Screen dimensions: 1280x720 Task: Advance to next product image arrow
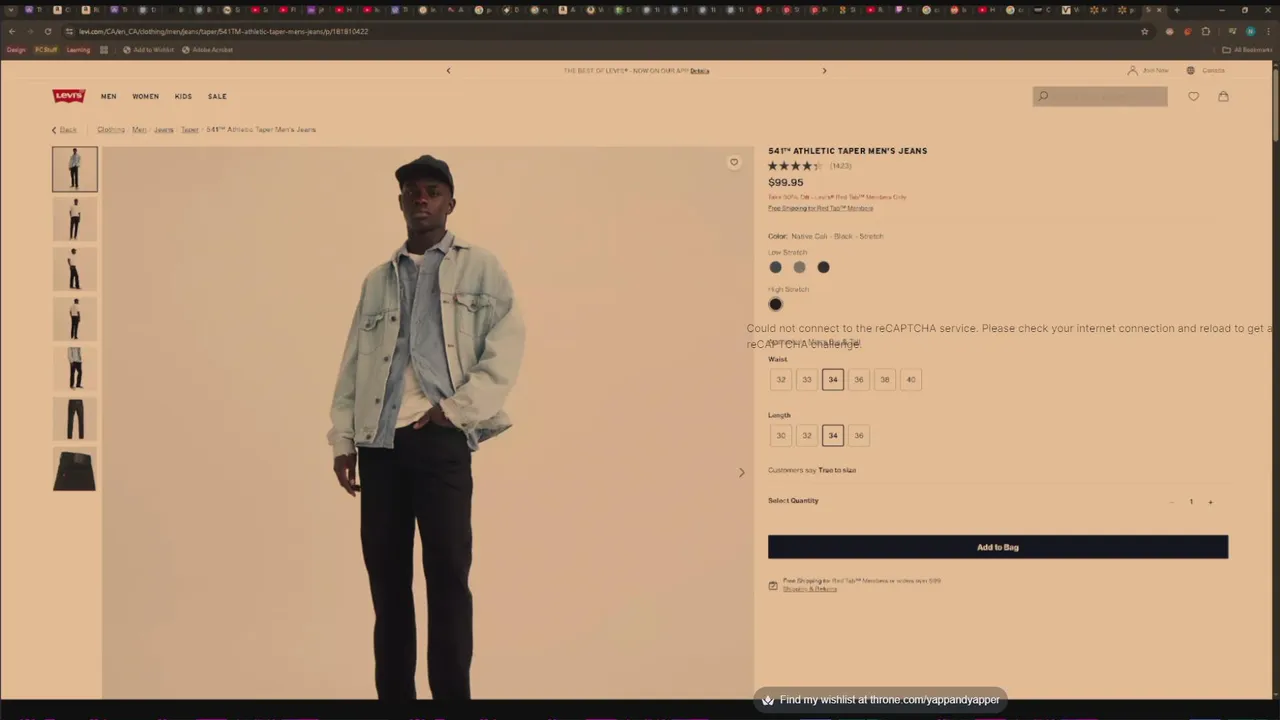(x=741, y=473)
